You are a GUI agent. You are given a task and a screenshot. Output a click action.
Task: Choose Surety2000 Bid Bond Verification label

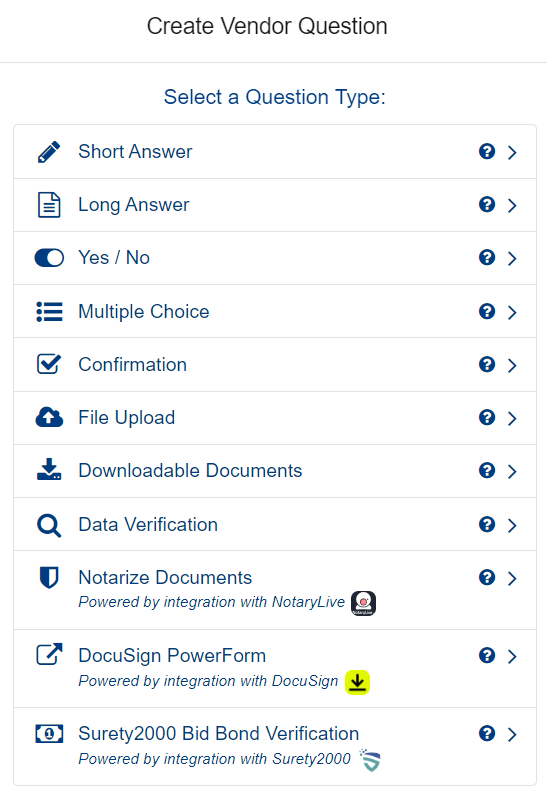point(219,734)
